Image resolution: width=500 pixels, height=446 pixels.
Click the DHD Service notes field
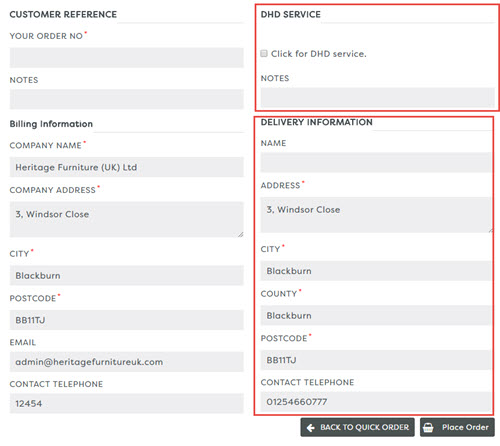click(x=377, y=98)
